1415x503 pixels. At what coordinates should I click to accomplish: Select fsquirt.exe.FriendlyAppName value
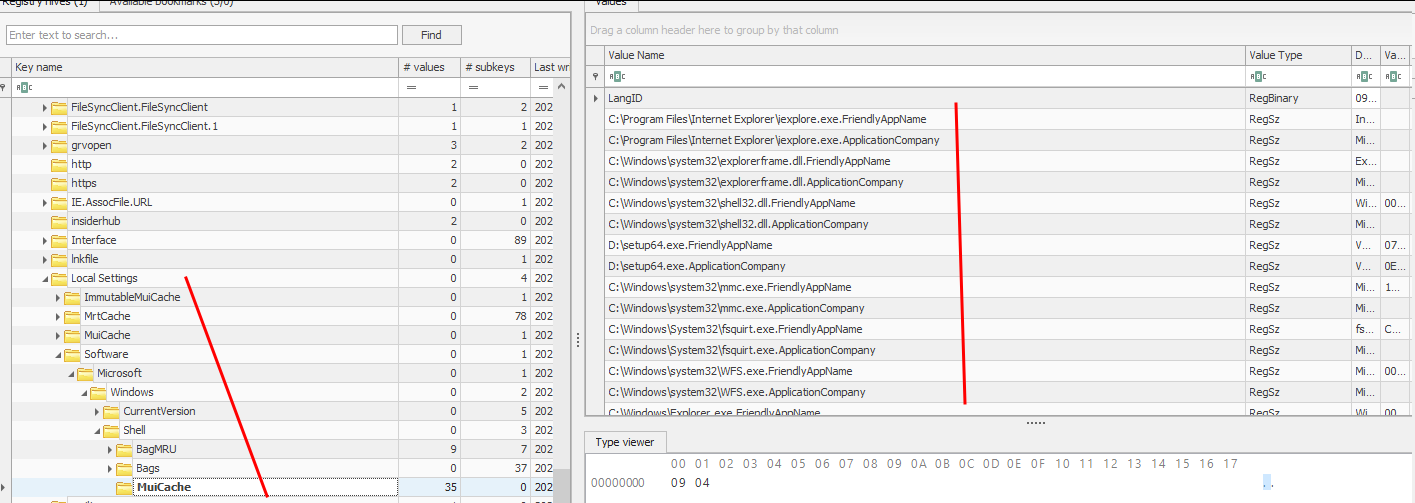735,329
